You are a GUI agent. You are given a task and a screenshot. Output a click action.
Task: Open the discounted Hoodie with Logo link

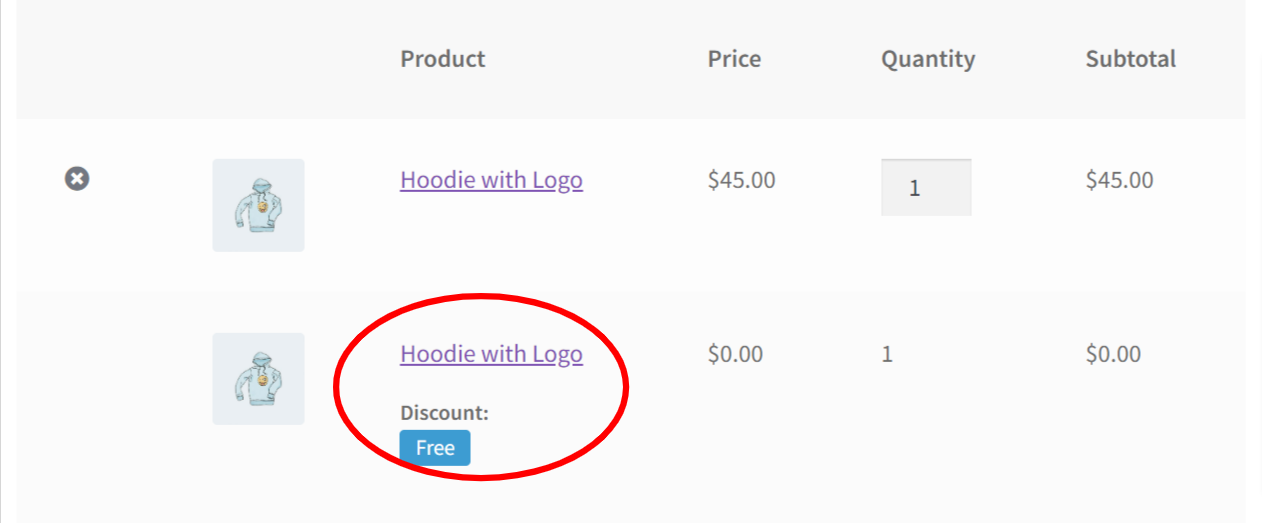[x=491, y=354]
